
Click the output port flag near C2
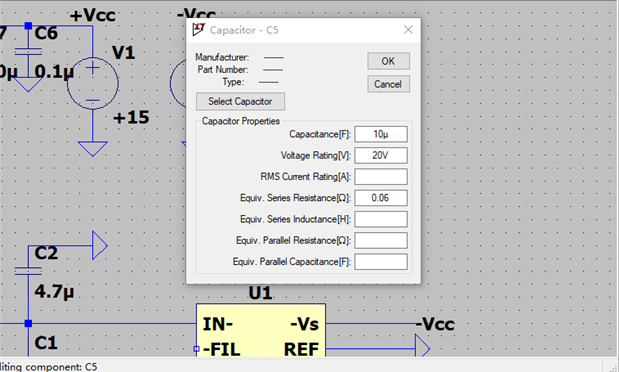[x=99, y=246]
